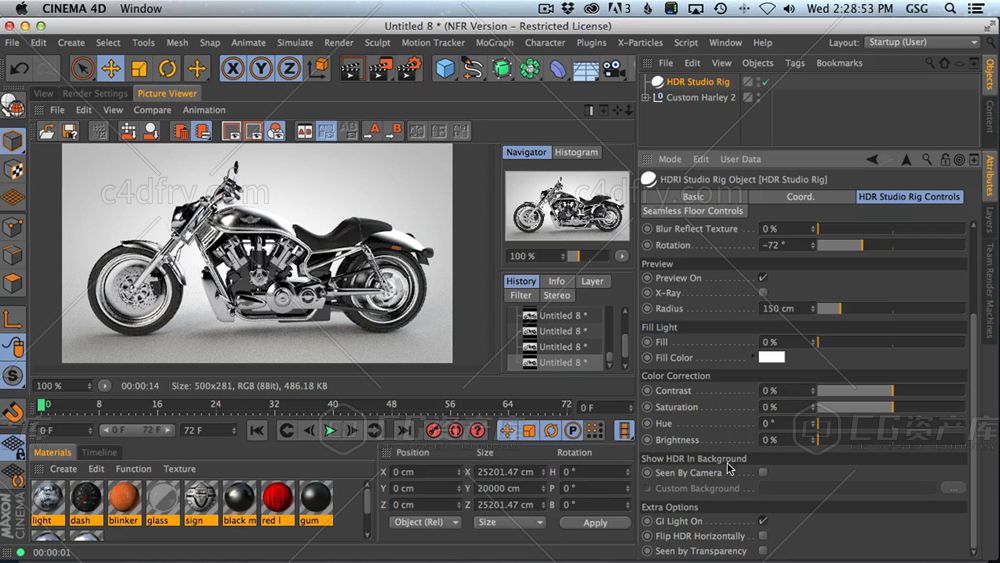
Task: Enable Flip HDR Horizontally checkbox
Action: coord(763,536)
